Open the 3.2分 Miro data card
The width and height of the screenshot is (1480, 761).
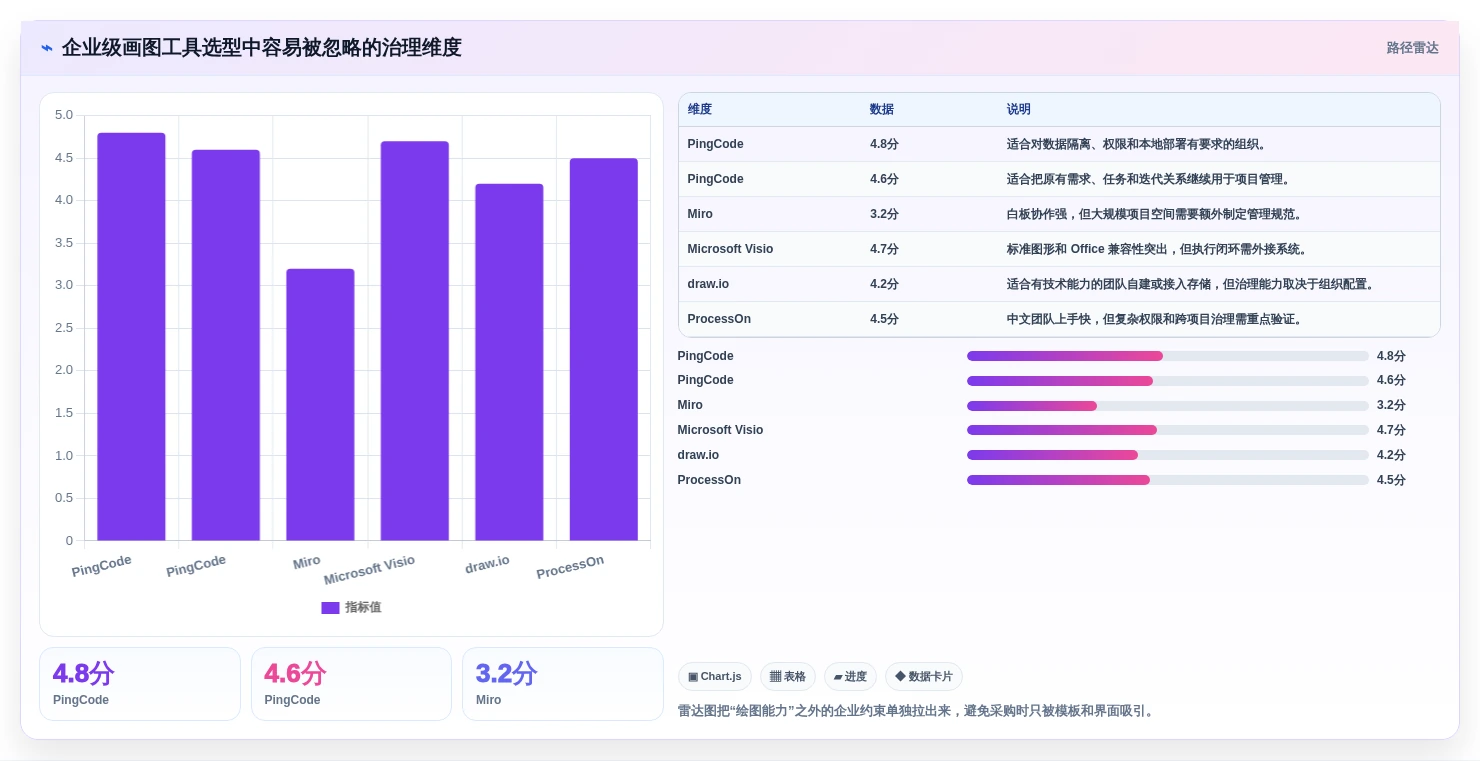[x=563, y=684]
